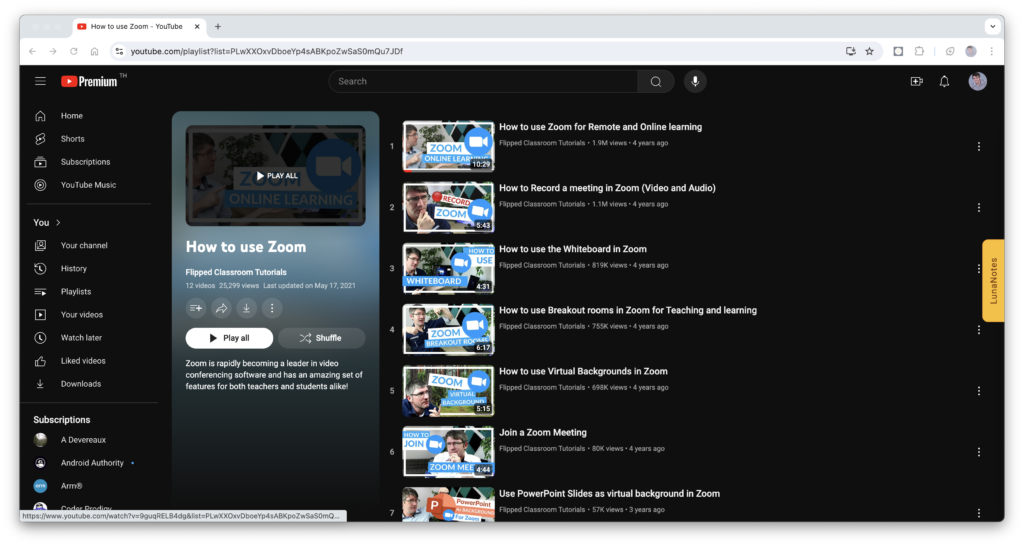Open options for the first Zoom video
This screenshot has width=1024, height=546.
coord(978,146)
